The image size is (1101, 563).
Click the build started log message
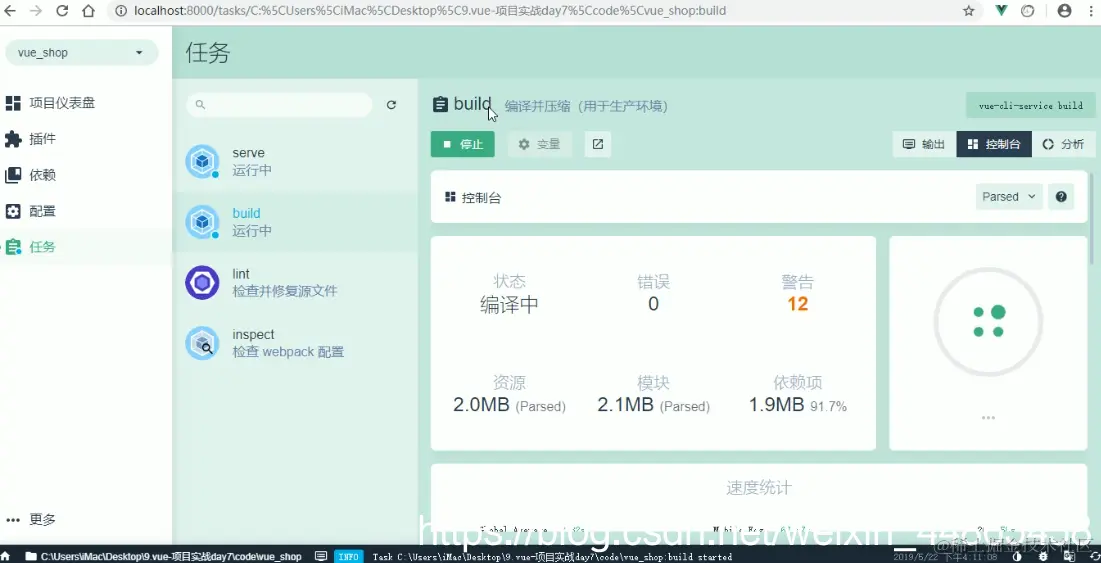point(553,557)
